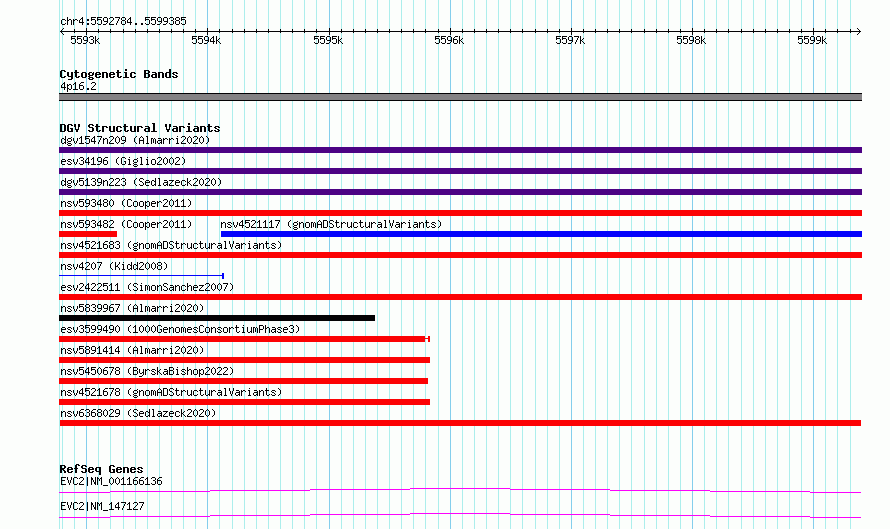Select the purple bar under dgv1547n209
Image resolution: width=890 pixels, height=529 pixels.
click(x=460, y=150)
